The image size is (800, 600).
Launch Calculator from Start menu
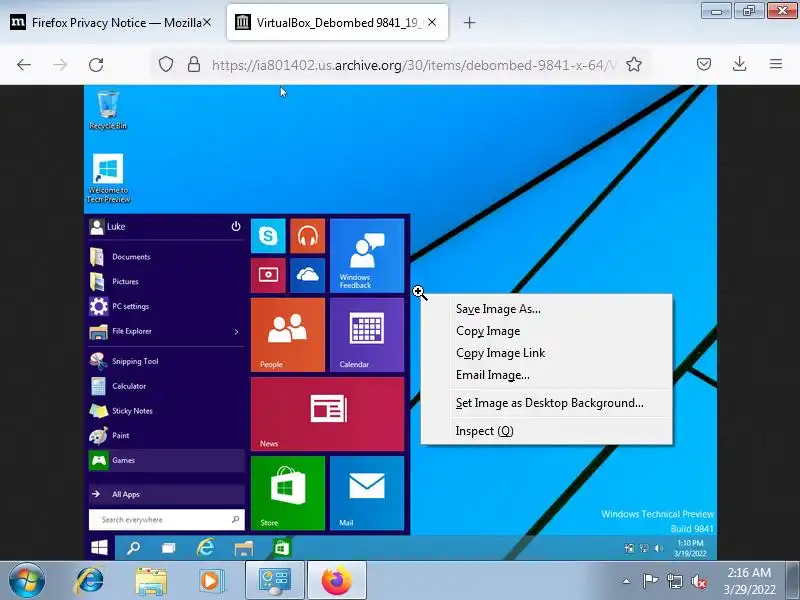(x=166, y=386)
